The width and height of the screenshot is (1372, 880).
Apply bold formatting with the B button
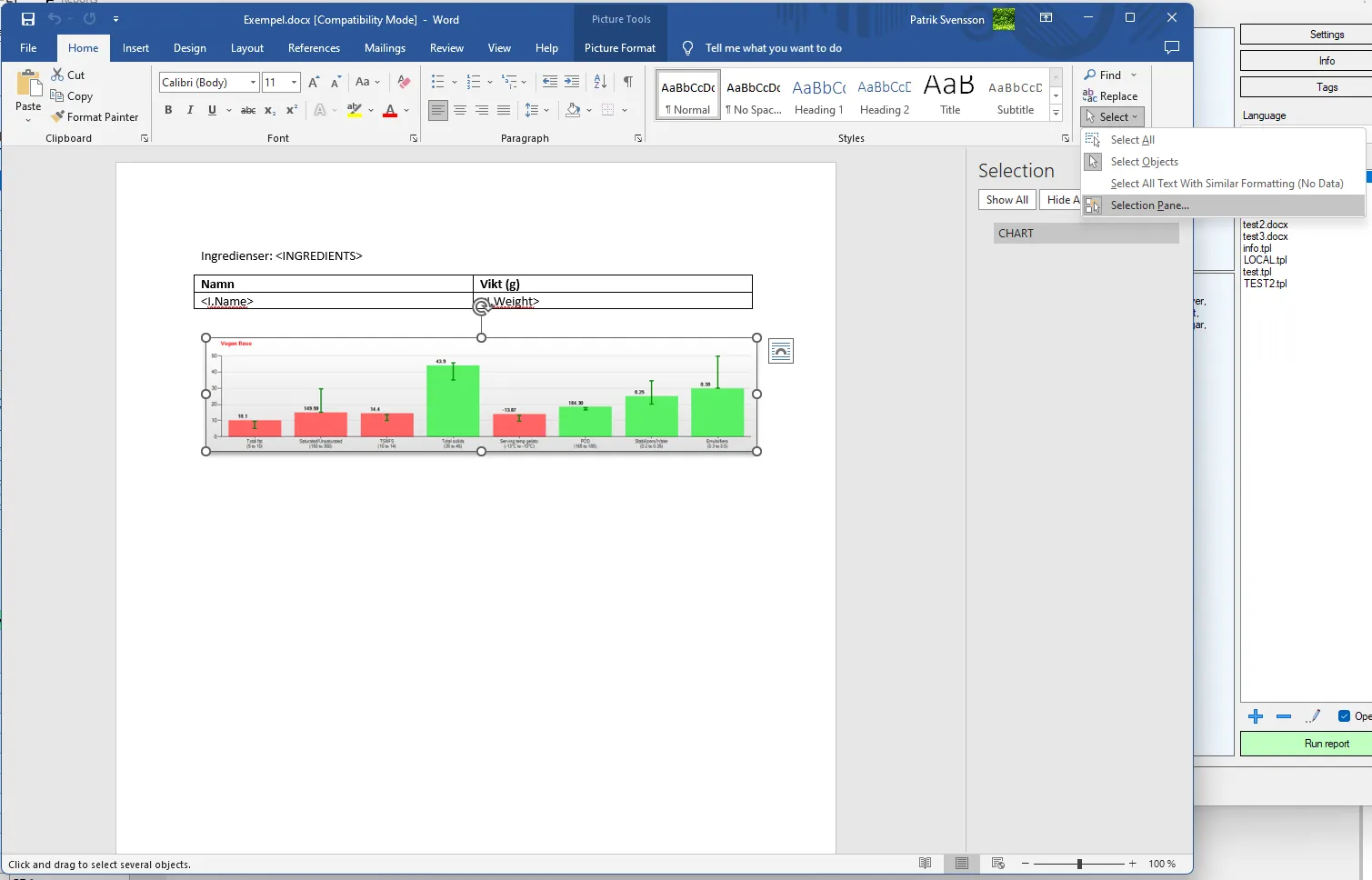click(168, 110)
